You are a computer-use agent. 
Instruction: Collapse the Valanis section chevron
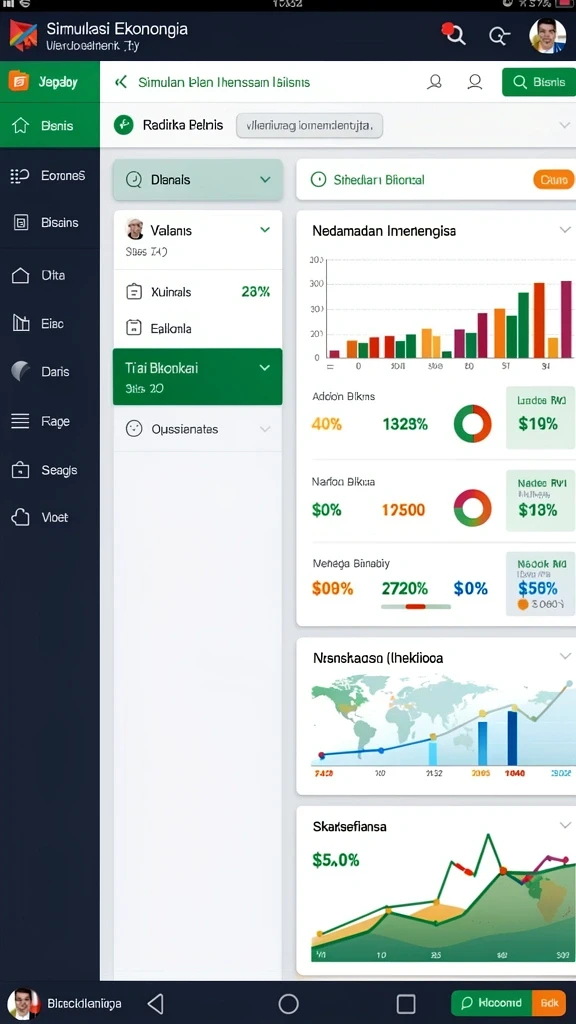264,229
